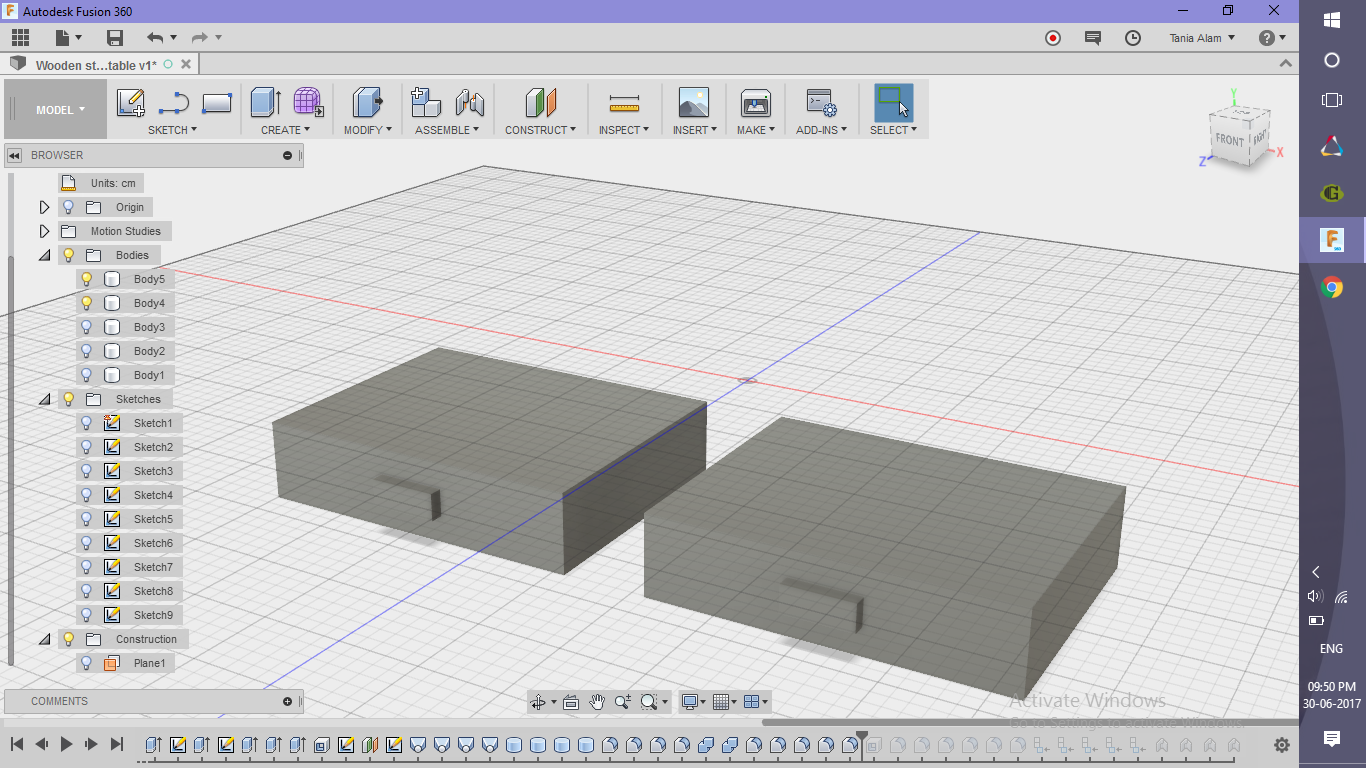Click the Select tool icon

(893, 103)
